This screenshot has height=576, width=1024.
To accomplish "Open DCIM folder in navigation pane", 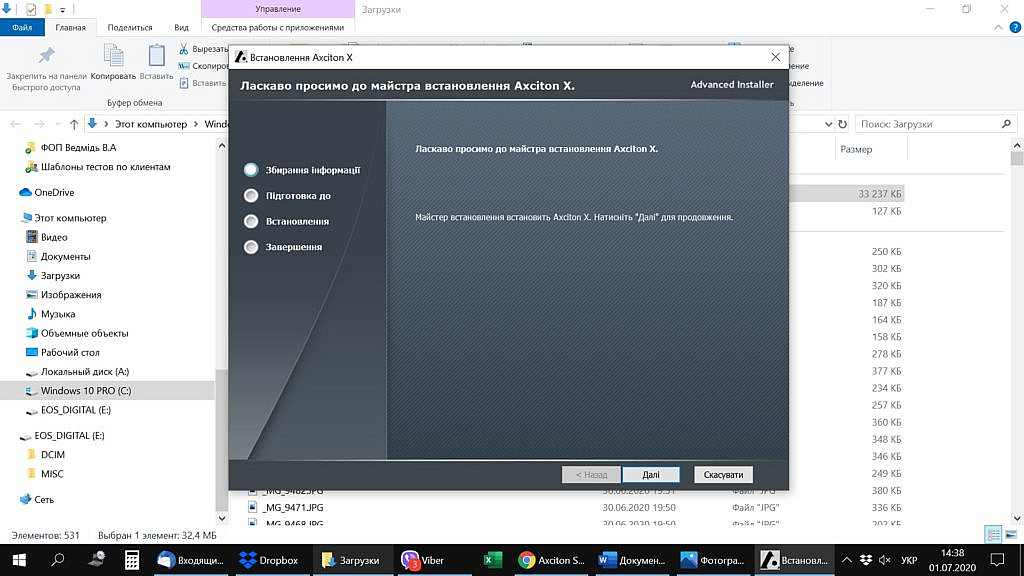I will pyautogui.click(x=52, y=455).
